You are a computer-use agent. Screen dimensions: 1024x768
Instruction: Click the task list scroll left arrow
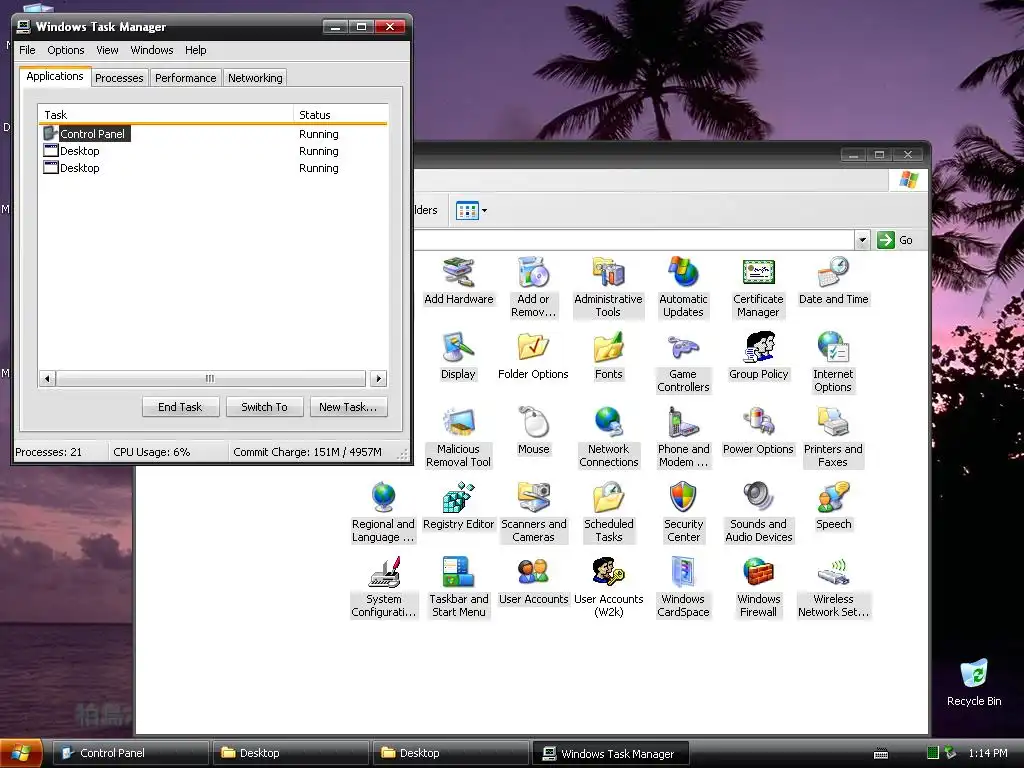click(47, 378)
